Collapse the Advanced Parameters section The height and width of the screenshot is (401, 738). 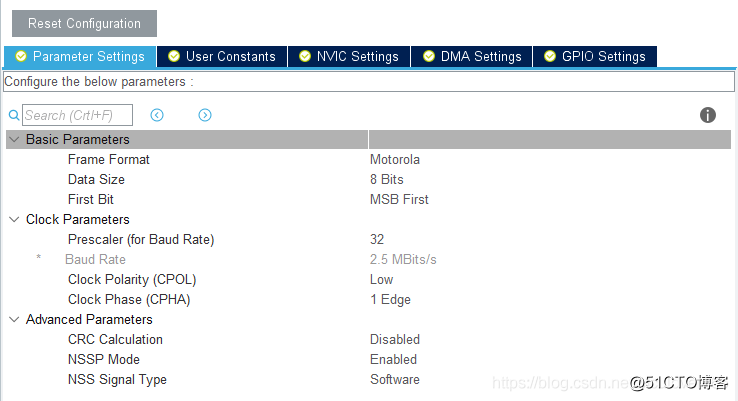coord(14,320)
